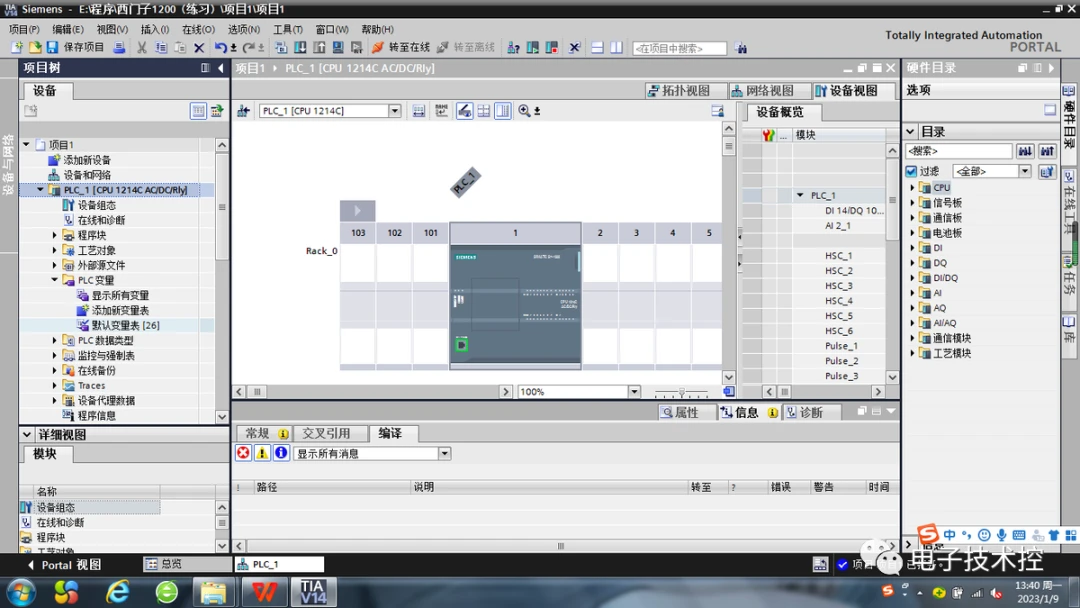
Task: Click the catalog 搜索 search field
Action: coord(959,151)
